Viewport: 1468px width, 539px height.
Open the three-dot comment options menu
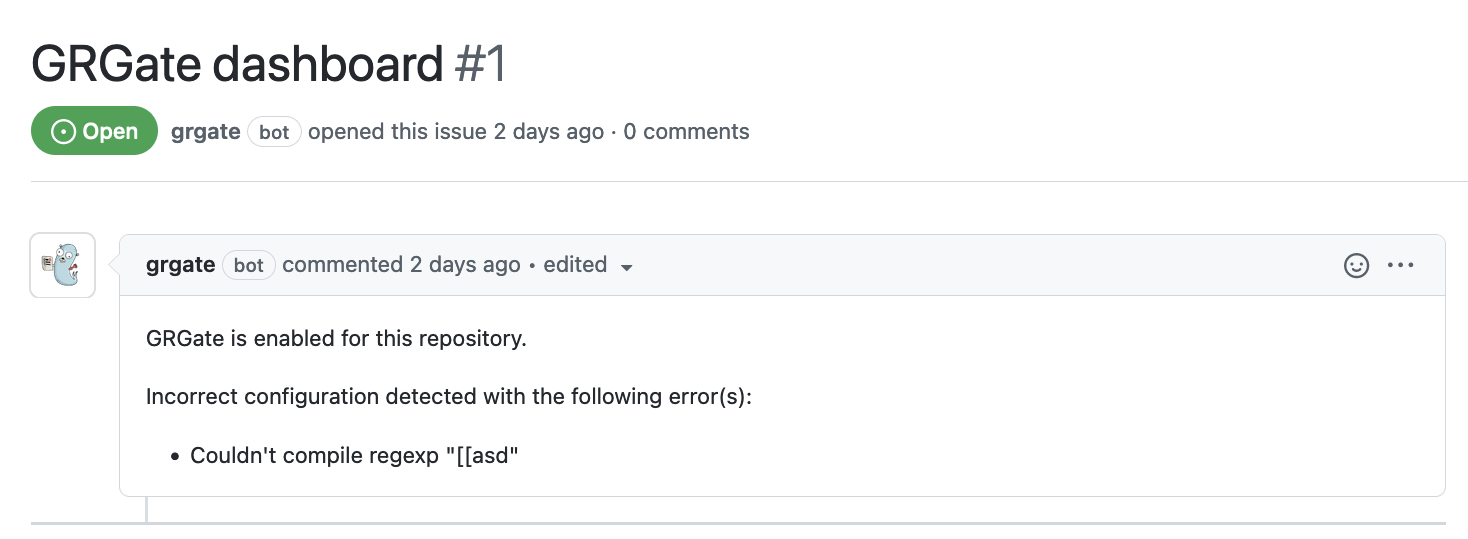coord(1400,265)
